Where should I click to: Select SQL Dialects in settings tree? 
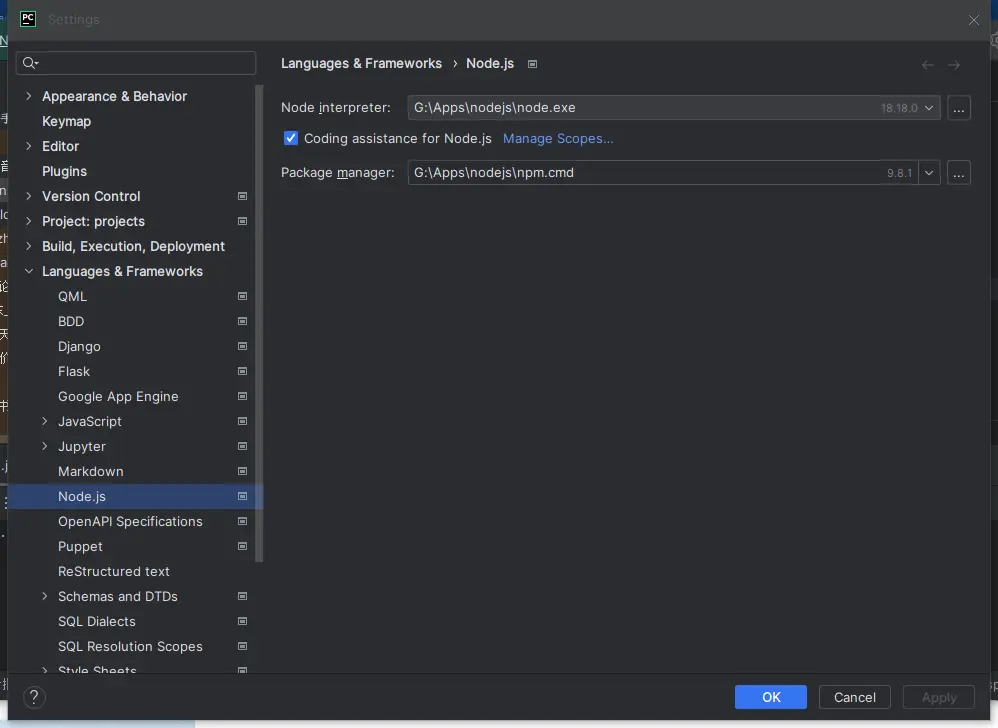click(x=97, y=621)
